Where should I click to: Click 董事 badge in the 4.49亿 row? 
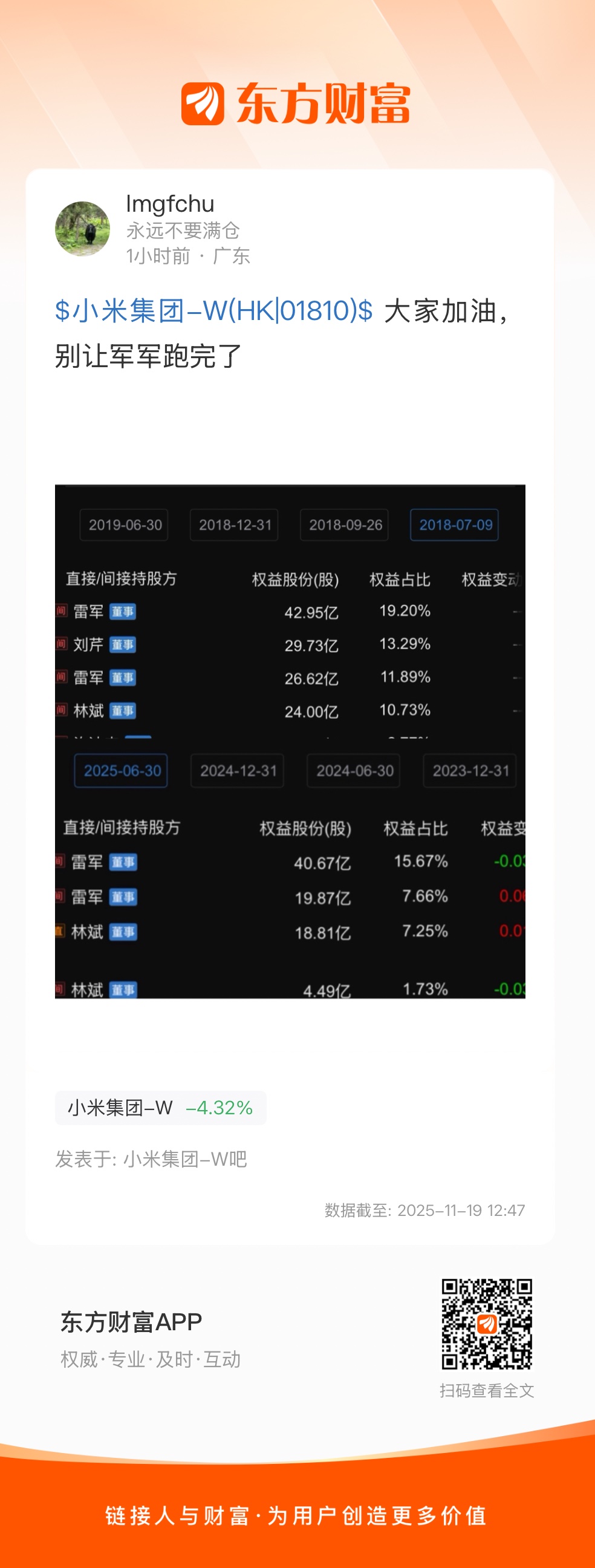point(123,990)
